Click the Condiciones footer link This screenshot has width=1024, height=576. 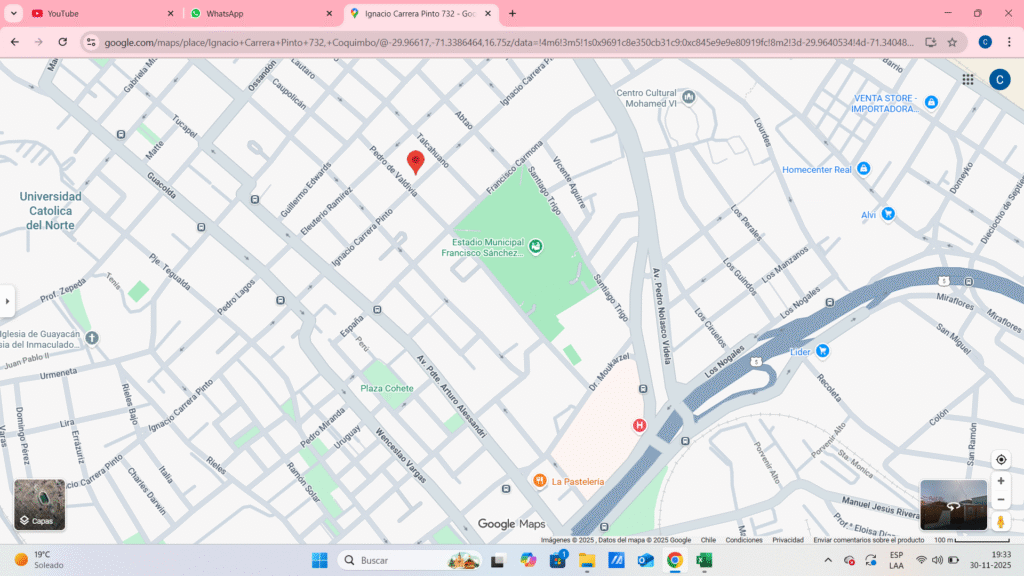click(743, 540)
